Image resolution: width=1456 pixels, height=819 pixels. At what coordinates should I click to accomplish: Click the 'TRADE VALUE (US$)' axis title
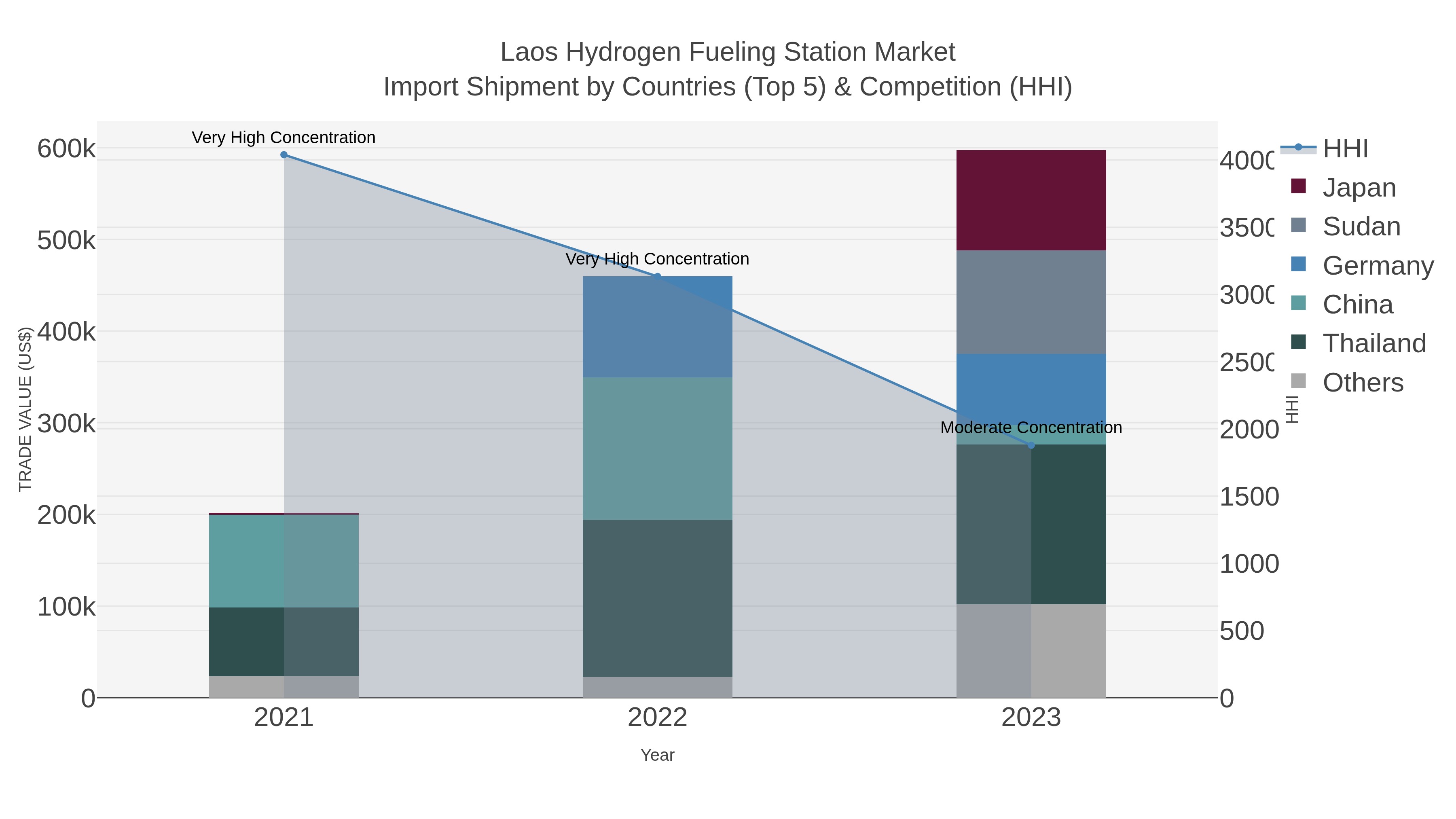25,409
